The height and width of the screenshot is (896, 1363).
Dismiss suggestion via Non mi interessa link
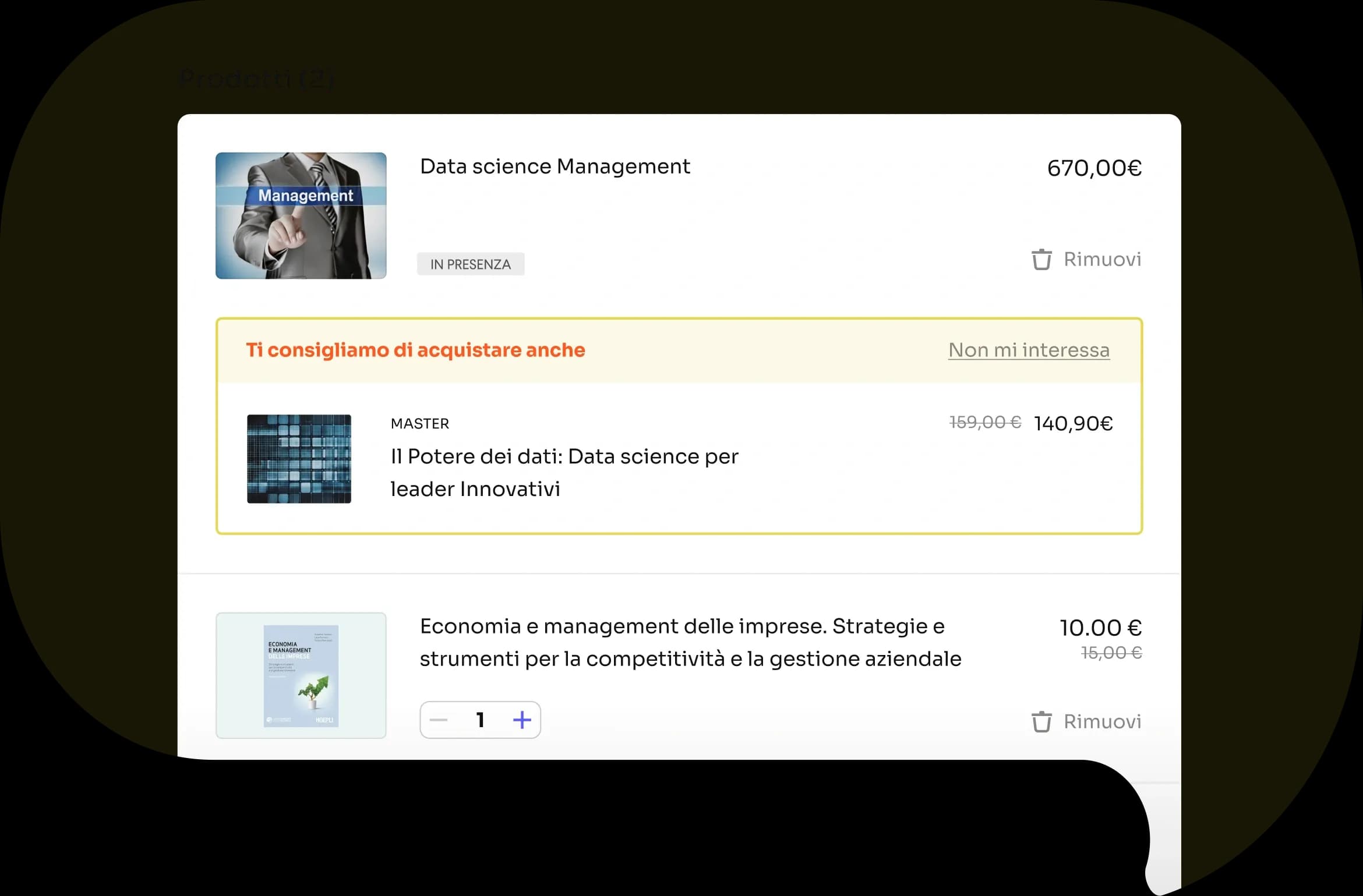coord(1029,350)
